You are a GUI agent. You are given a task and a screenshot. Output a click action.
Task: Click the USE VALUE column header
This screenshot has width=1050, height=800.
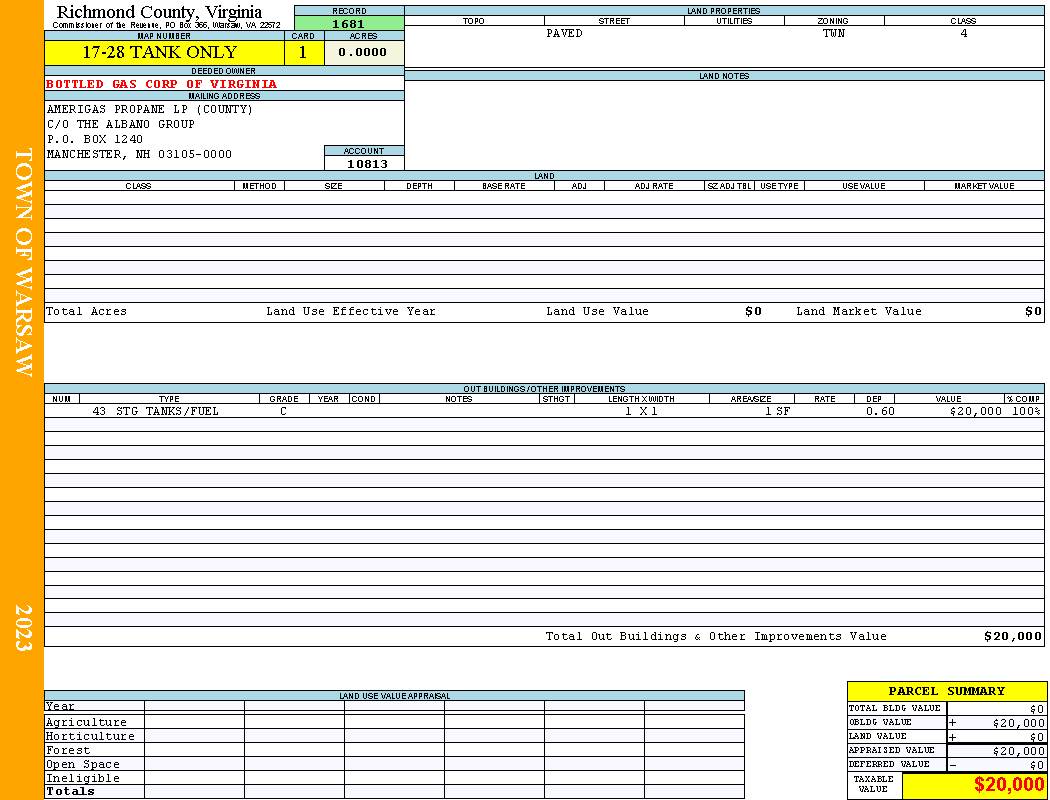click(864, 186)
